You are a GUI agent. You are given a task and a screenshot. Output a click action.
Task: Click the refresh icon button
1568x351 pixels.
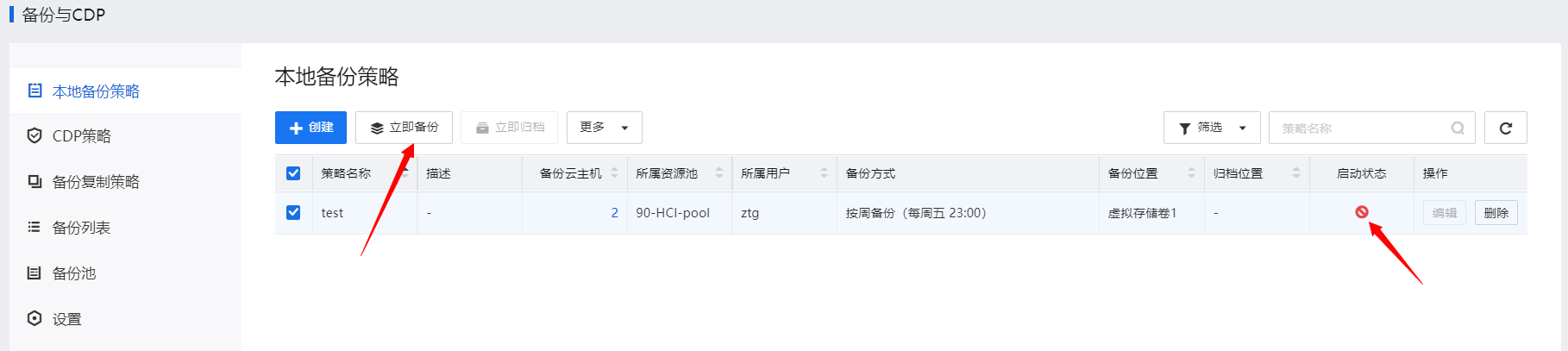pyautogui.click(x=1505, y=128)
